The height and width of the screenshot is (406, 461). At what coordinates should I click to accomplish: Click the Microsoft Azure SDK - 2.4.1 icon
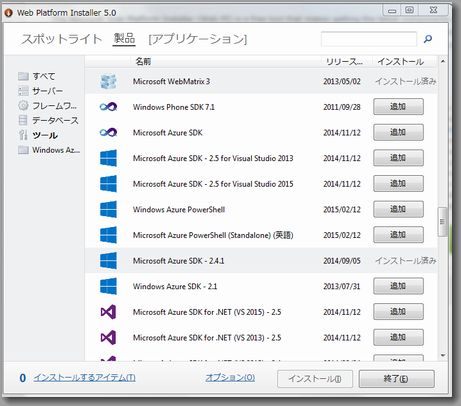[x=108, y=261]
